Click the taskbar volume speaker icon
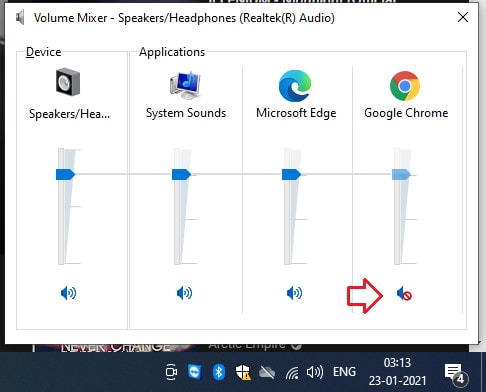The width and height of the screenshot is (486, 392). coord(315,372)
